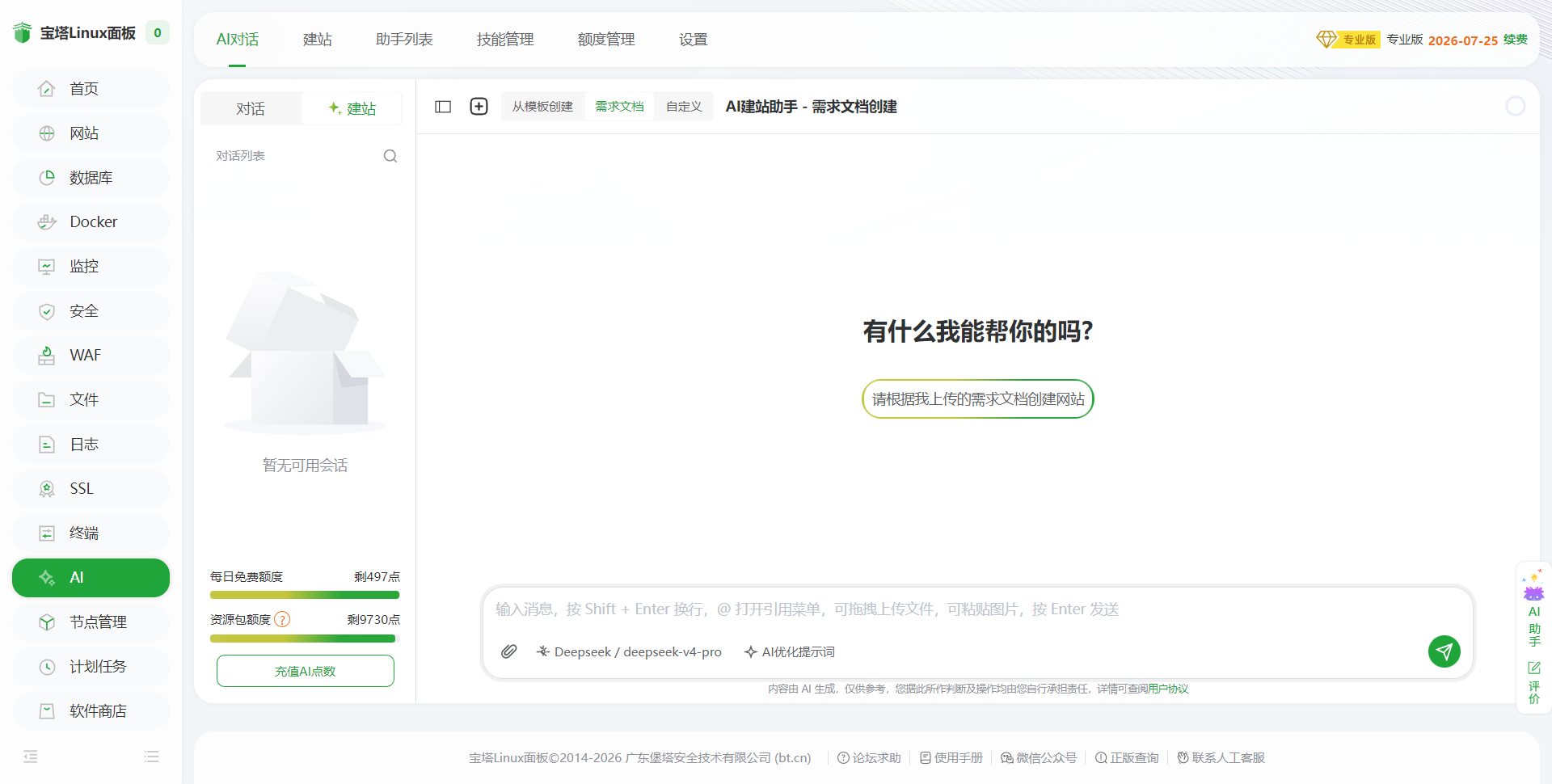The image size is (1552, 784).
Task: Select the 对话 sub-tab
Action: click(251, 108)
